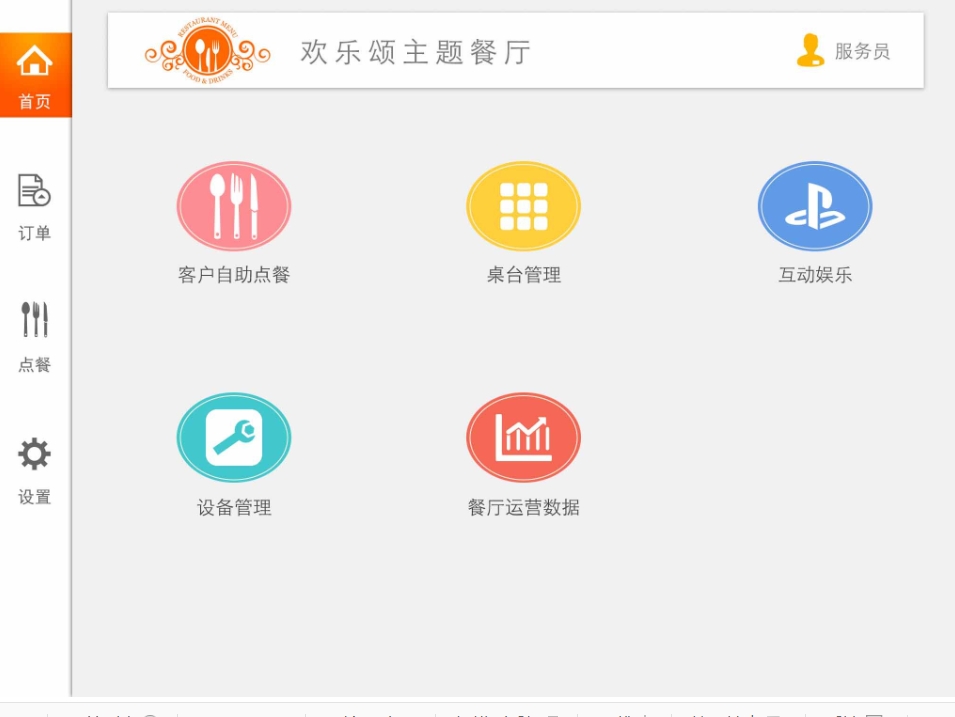Click the 欢乐颂主题餐厅 title text
This screenshot has width=955, height=717.
tap(416, 52)
